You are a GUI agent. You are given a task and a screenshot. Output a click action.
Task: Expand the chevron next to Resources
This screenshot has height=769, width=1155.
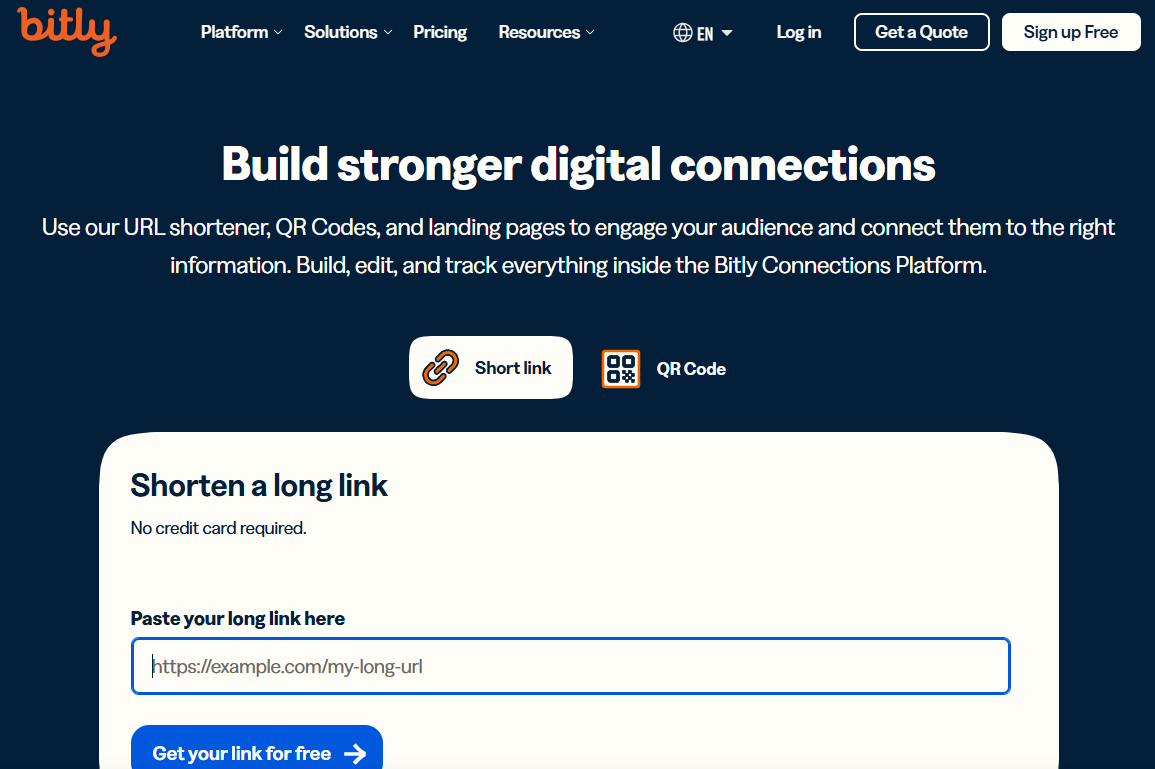click(x=590, y=33)
